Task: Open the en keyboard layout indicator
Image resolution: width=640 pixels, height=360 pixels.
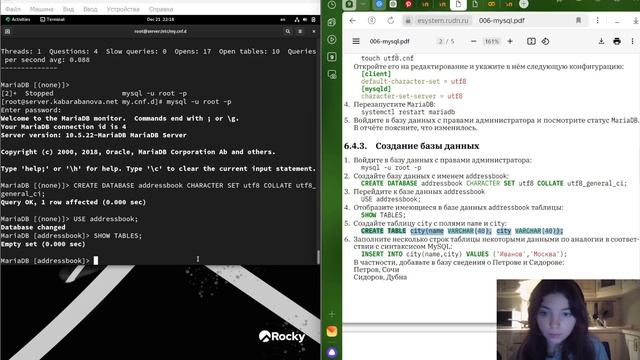Action: click(x=282, y=19)
